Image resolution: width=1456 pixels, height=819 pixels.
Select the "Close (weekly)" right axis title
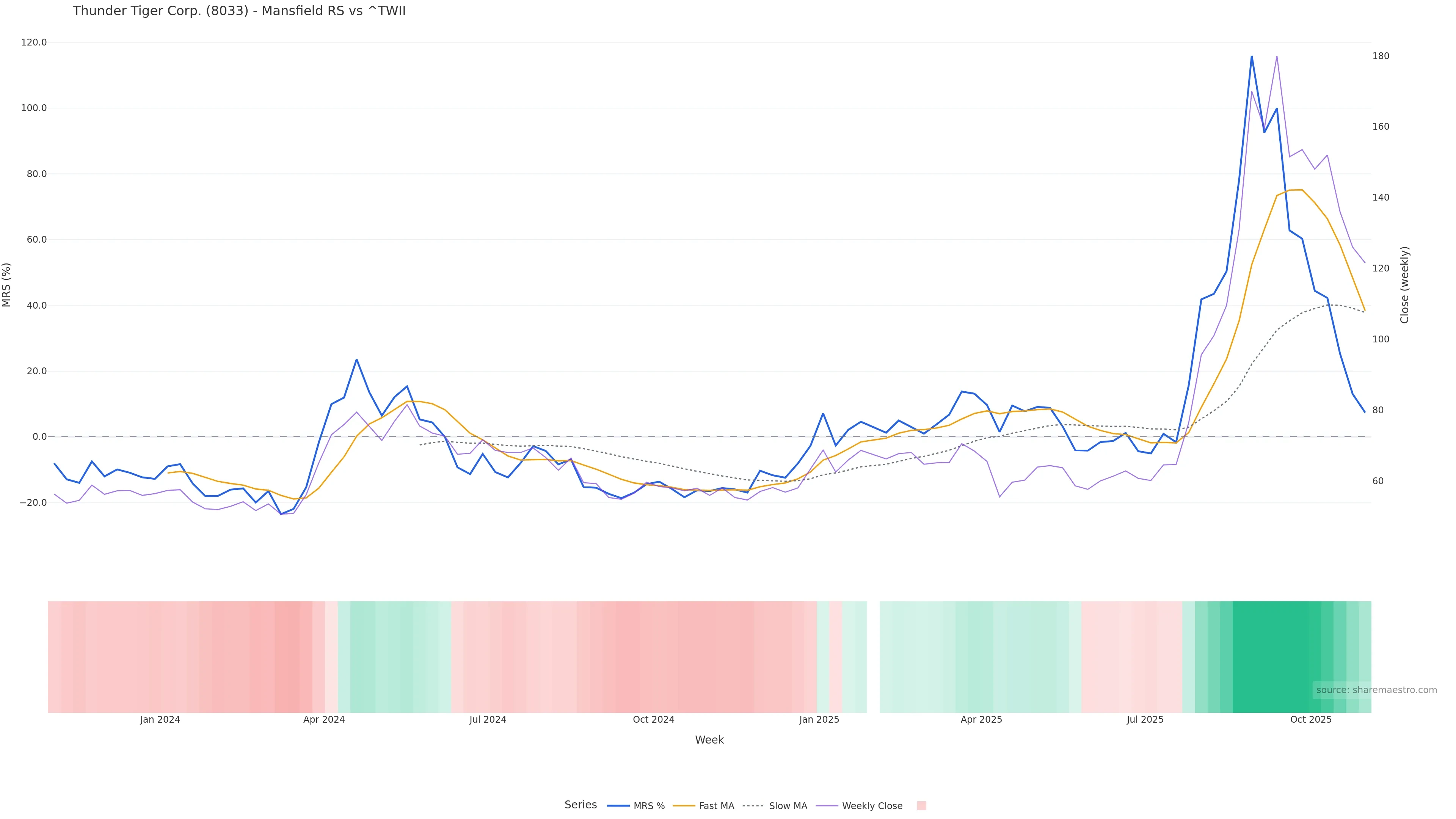click(1404, 285)
